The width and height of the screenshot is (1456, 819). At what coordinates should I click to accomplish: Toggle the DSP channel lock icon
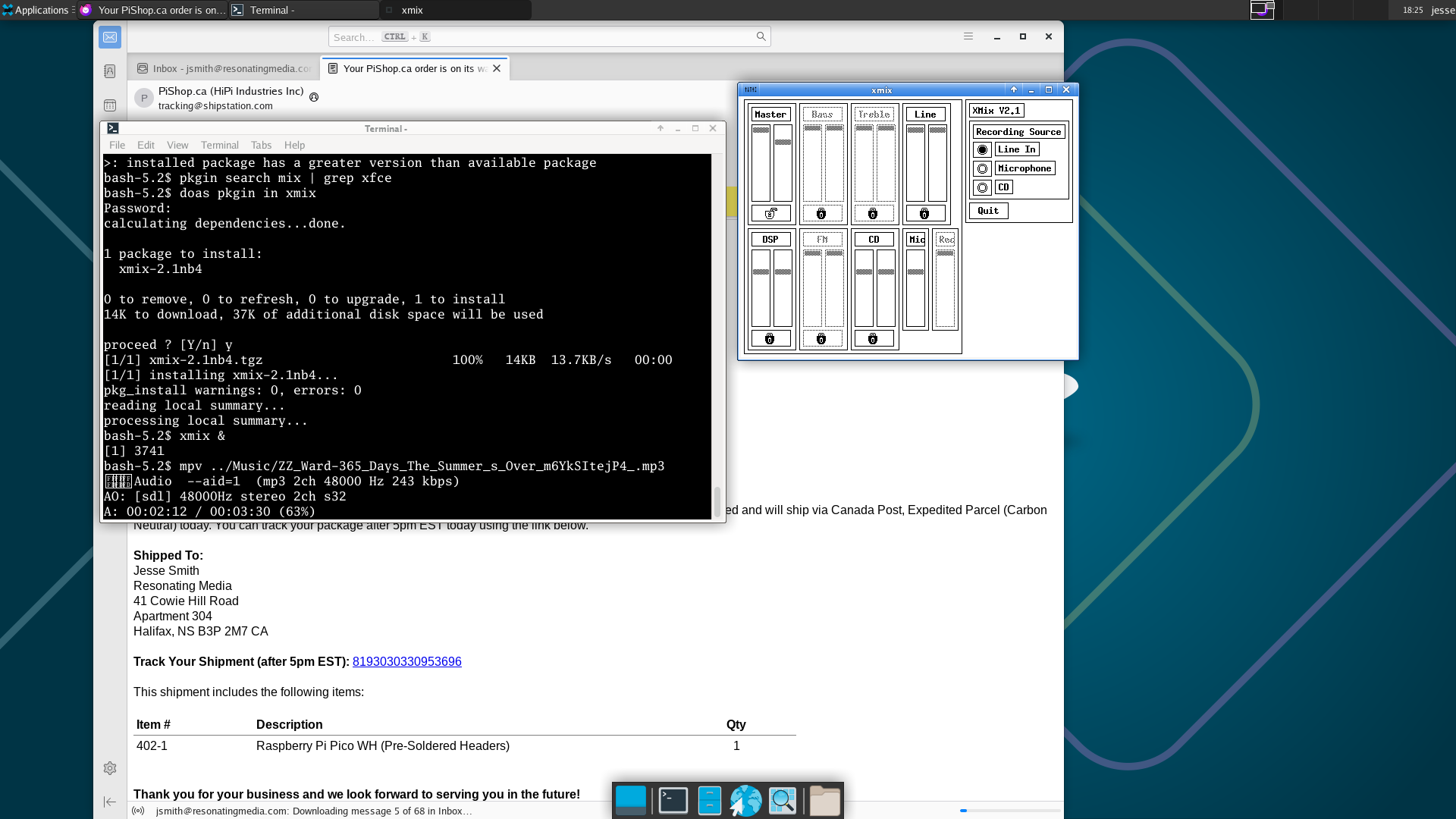[x=770, y=338]
